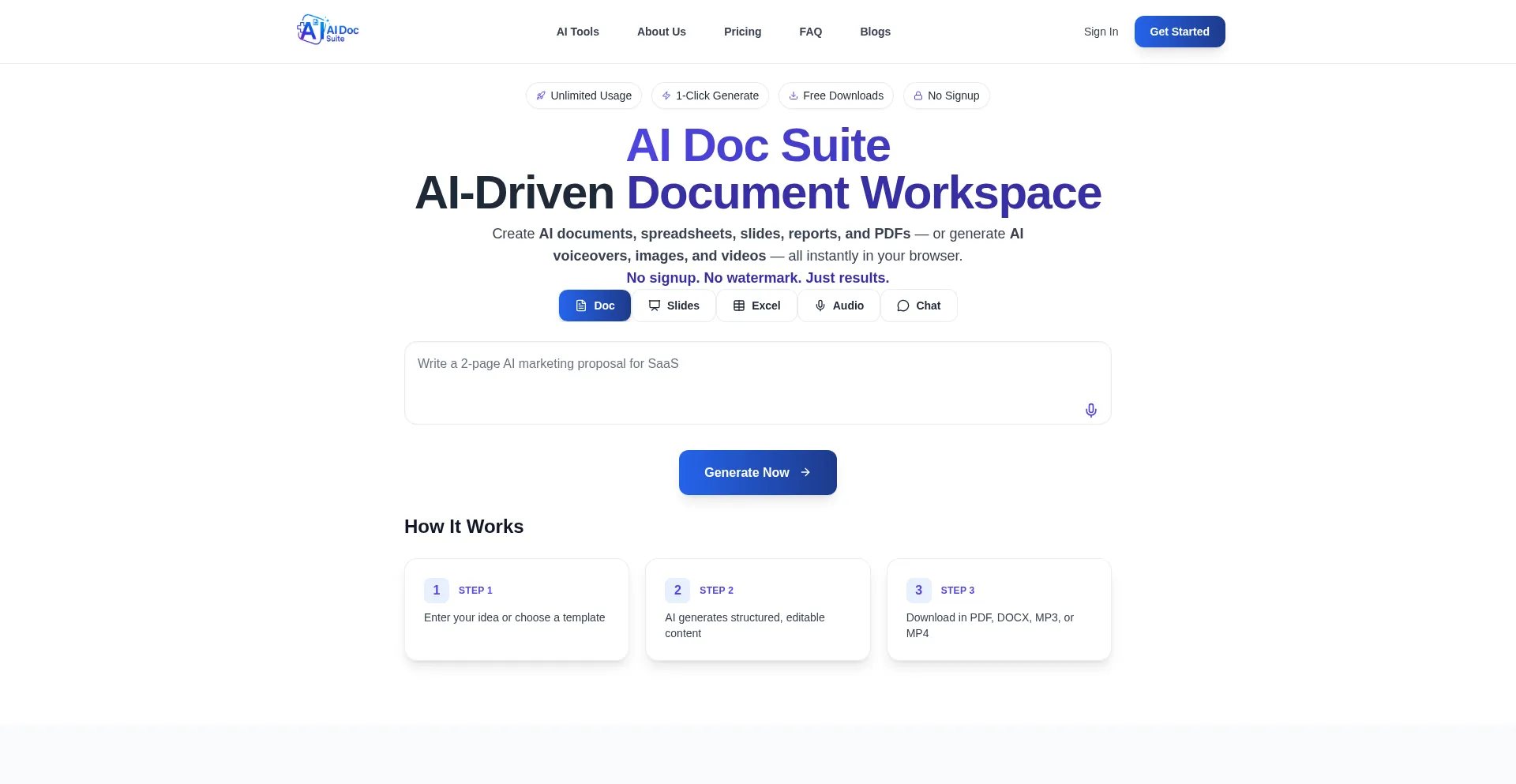Click the step 1 number badge
Image resolution: width=1516 pixels, height=784 pixels.
(437, 591)
